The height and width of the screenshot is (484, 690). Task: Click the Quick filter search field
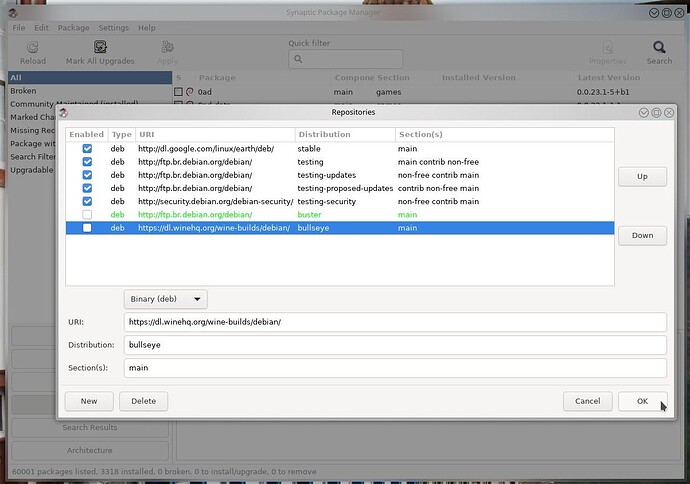[345, 60]
